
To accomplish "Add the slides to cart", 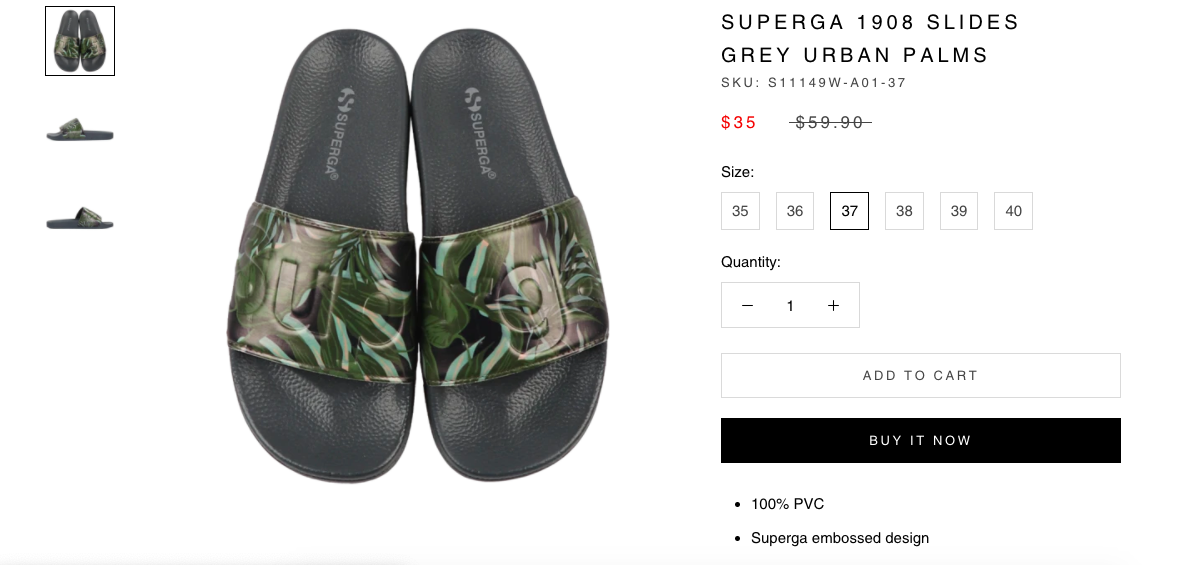I will point(921,375).
